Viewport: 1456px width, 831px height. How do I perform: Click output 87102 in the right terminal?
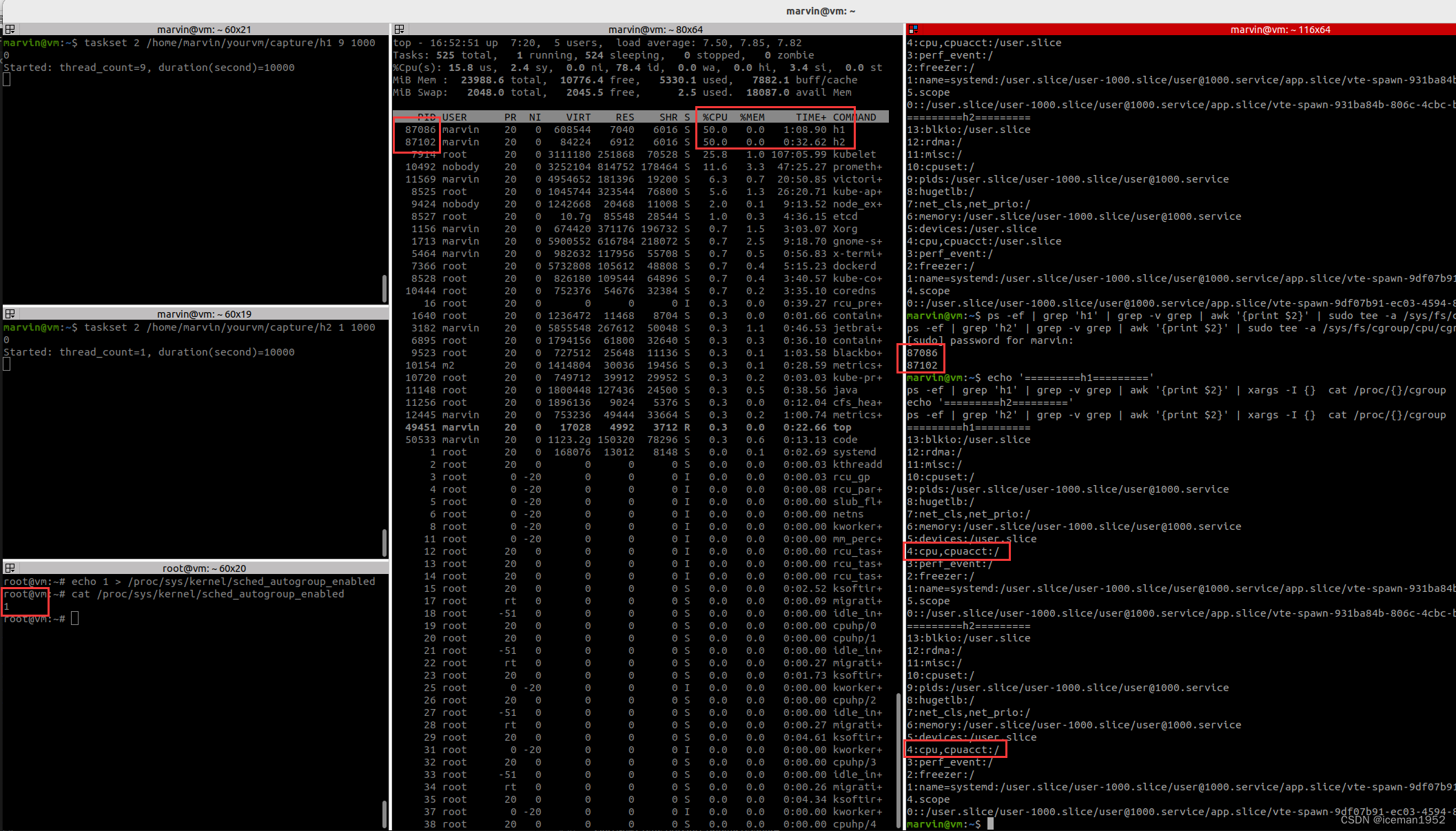point(922,365)
